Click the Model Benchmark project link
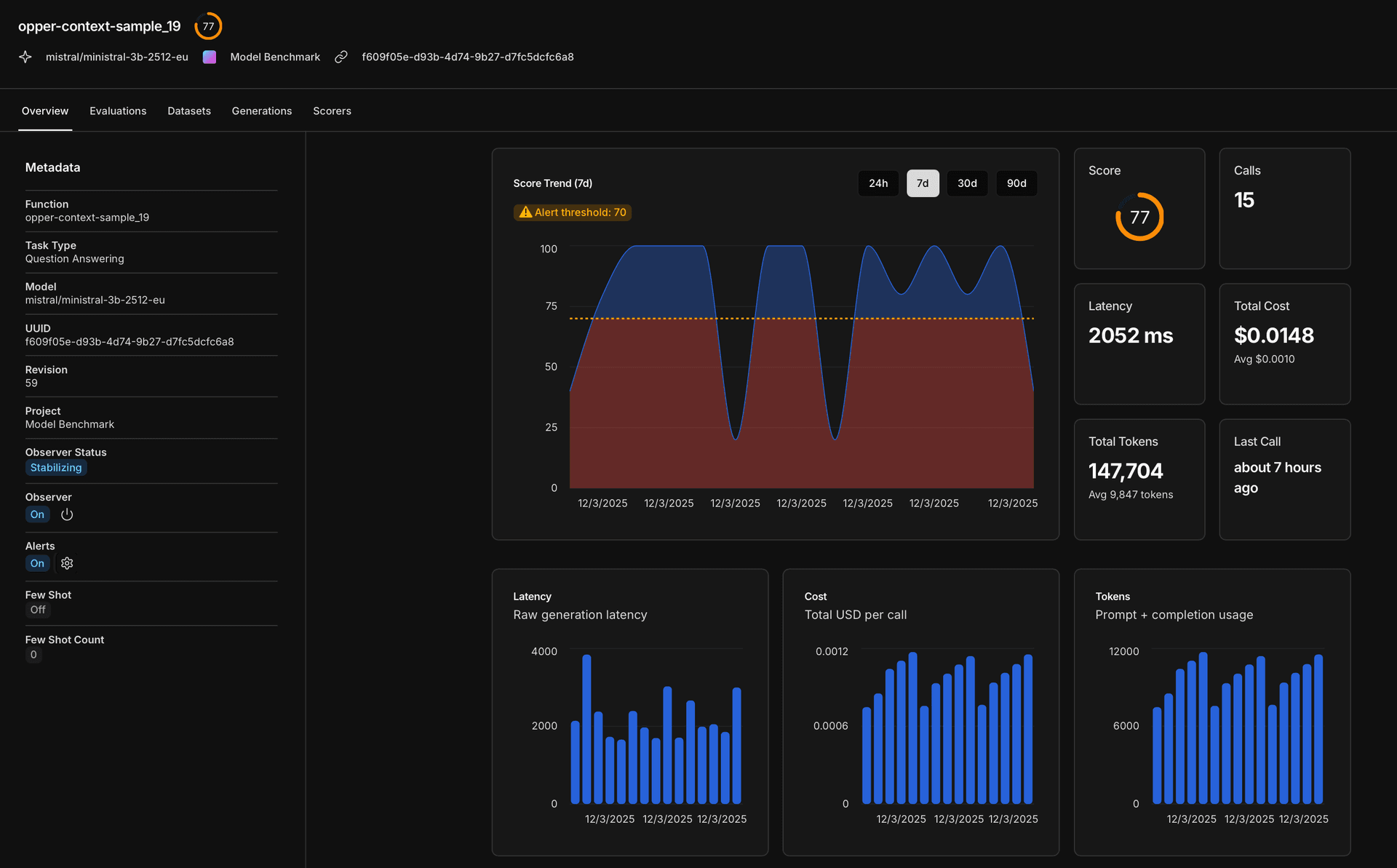This screenshot has width=1397, height=868. click(x=275, y=57)
